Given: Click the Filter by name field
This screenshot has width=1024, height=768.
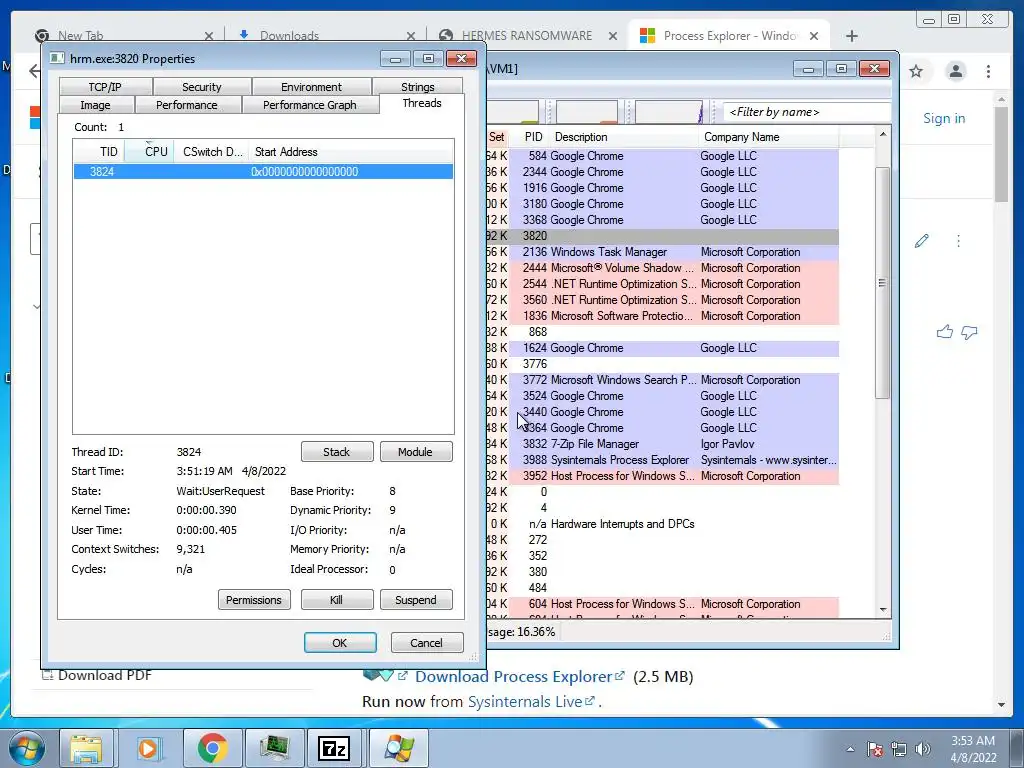Looking at the screenshot, I should pos(807,112).
